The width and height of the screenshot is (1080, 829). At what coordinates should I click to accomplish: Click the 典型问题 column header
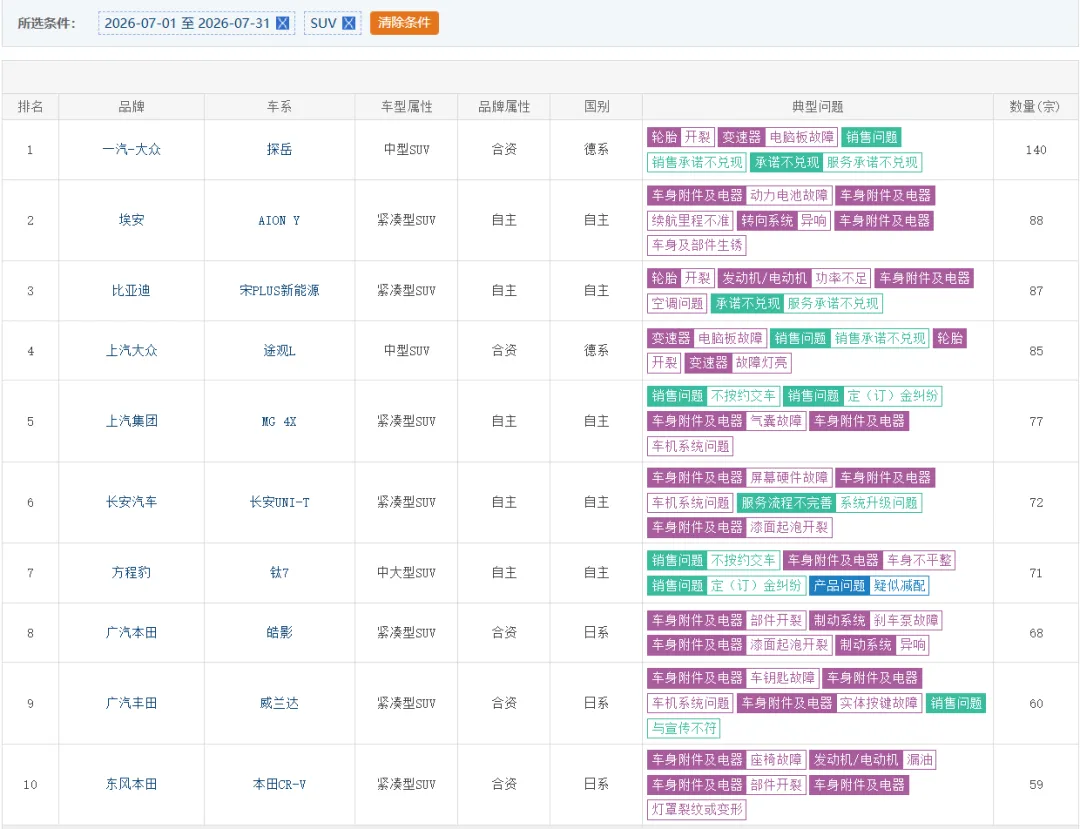[817, 107]
